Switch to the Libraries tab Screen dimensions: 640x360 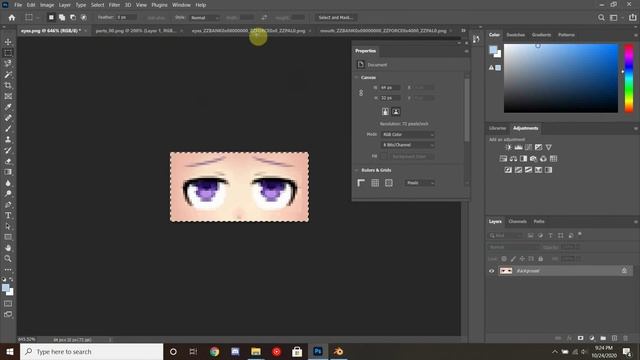pyautogui.click(x=498, y=128)
